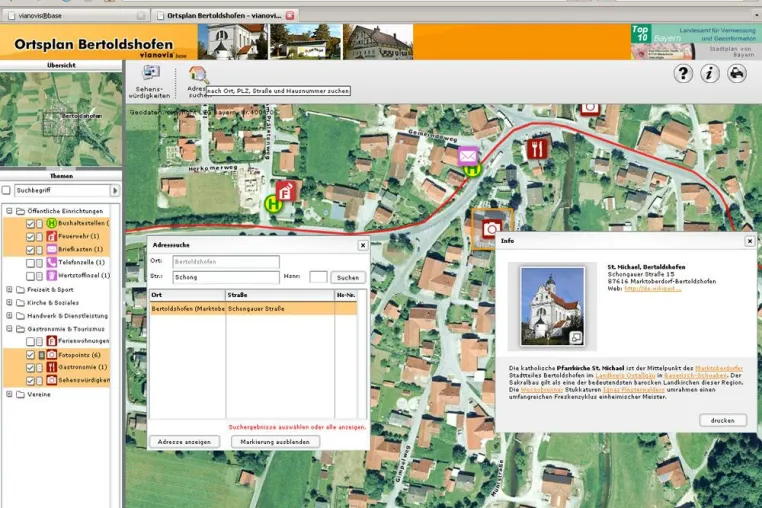Click the Hsnr. house number input field

click(x=318, y=277)
